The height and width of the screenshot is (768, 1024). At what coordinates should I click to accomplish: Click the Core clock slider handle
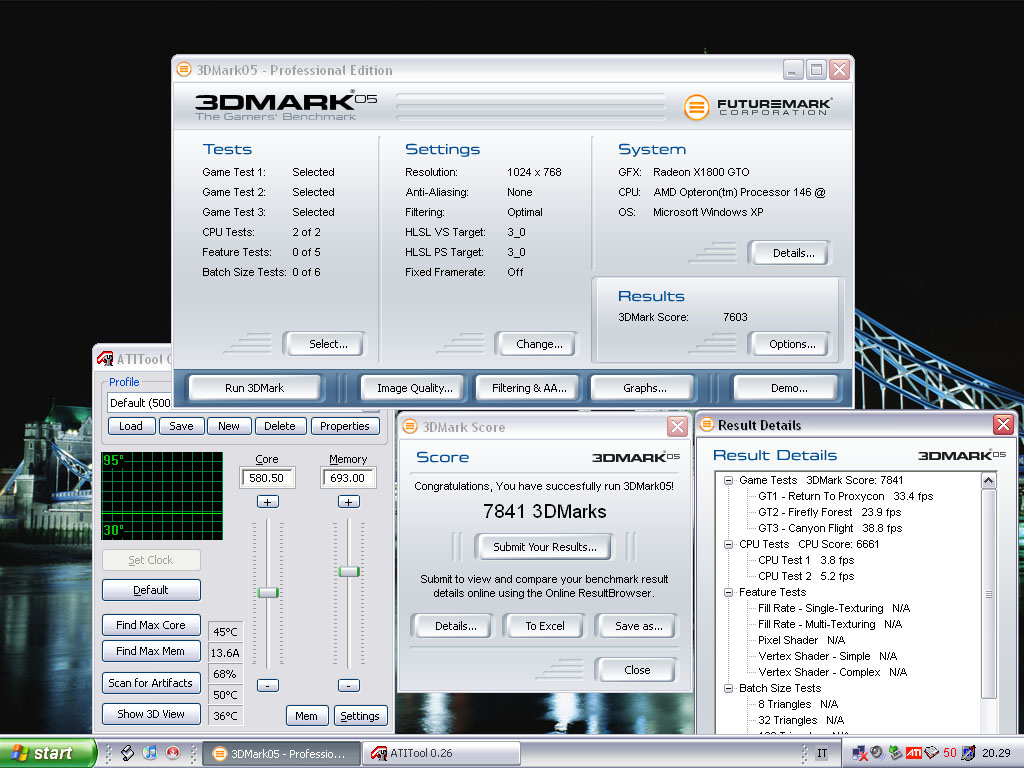268,592
